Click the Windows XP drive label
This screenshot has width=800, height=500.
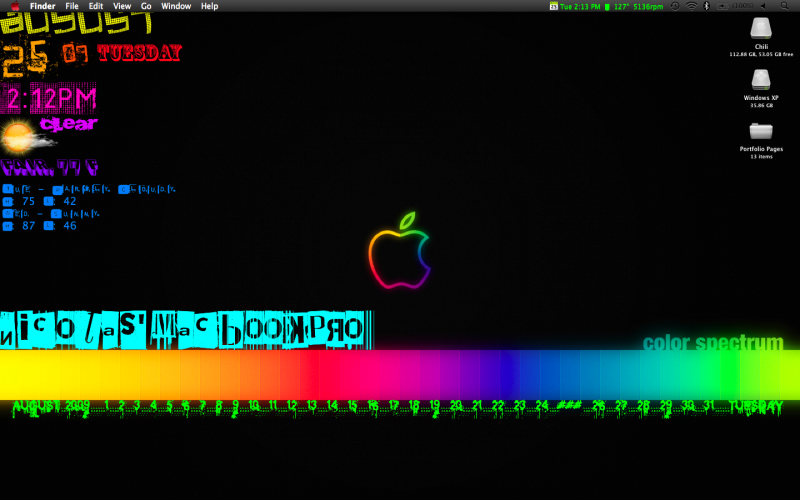tap(761, 98)
